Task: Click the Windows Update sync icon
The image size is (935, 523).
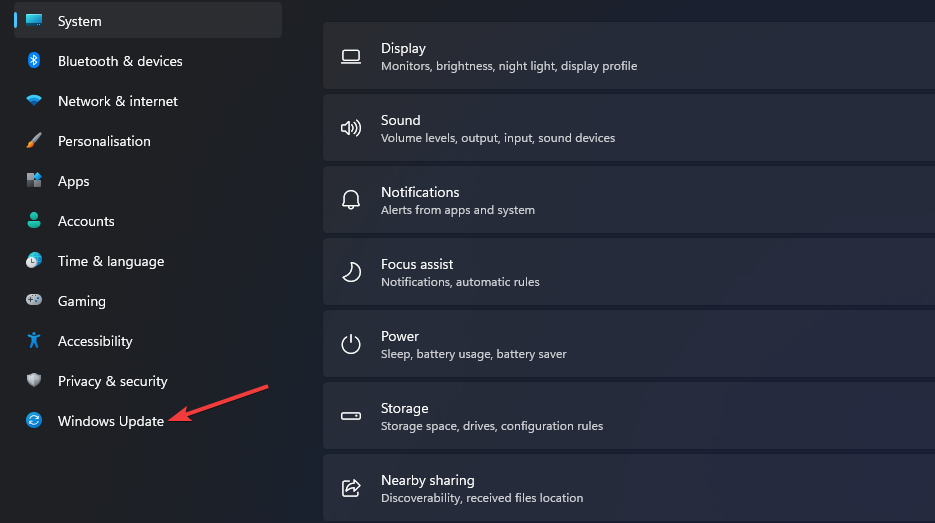Action: coord(34,421)
